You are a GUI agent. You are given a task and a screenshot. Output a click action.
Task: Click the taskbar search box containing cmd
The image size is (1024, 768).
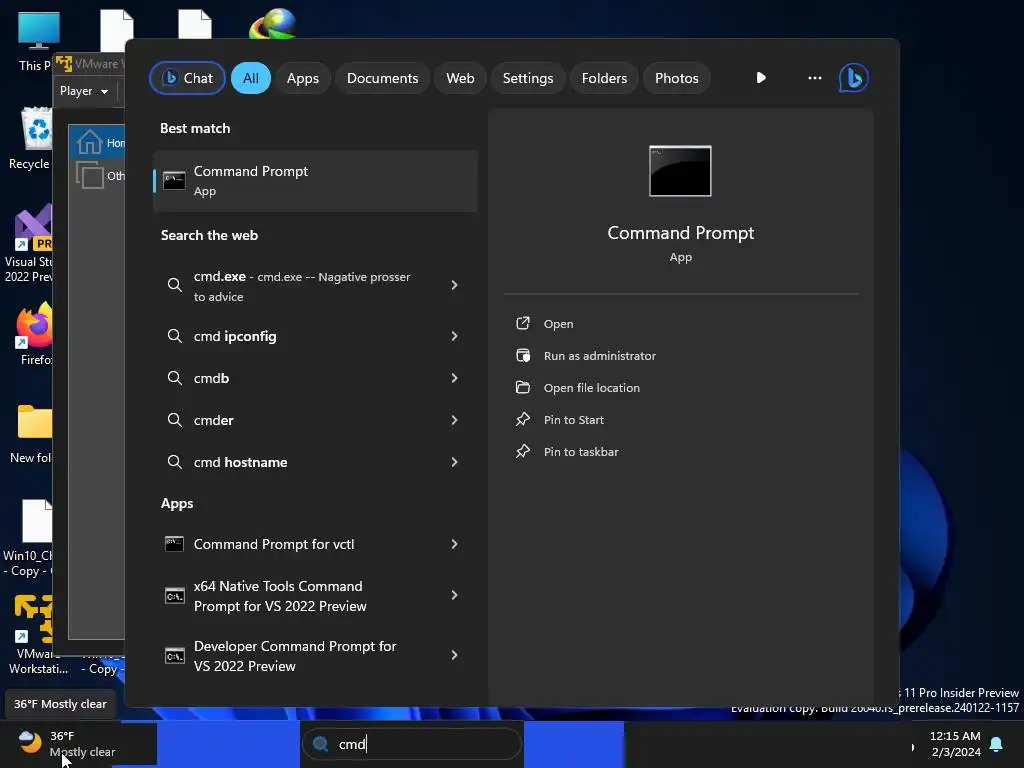click(x=412, y=744)
